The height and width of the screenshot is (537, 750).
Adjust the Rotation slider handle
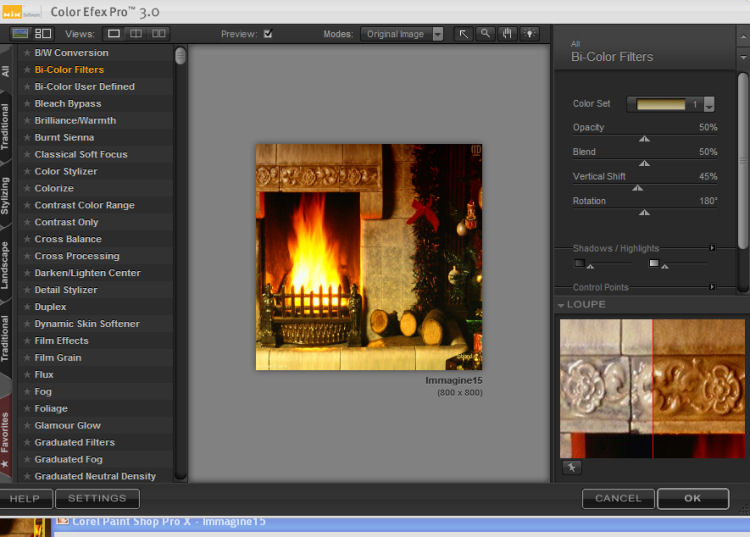point(644,212)
